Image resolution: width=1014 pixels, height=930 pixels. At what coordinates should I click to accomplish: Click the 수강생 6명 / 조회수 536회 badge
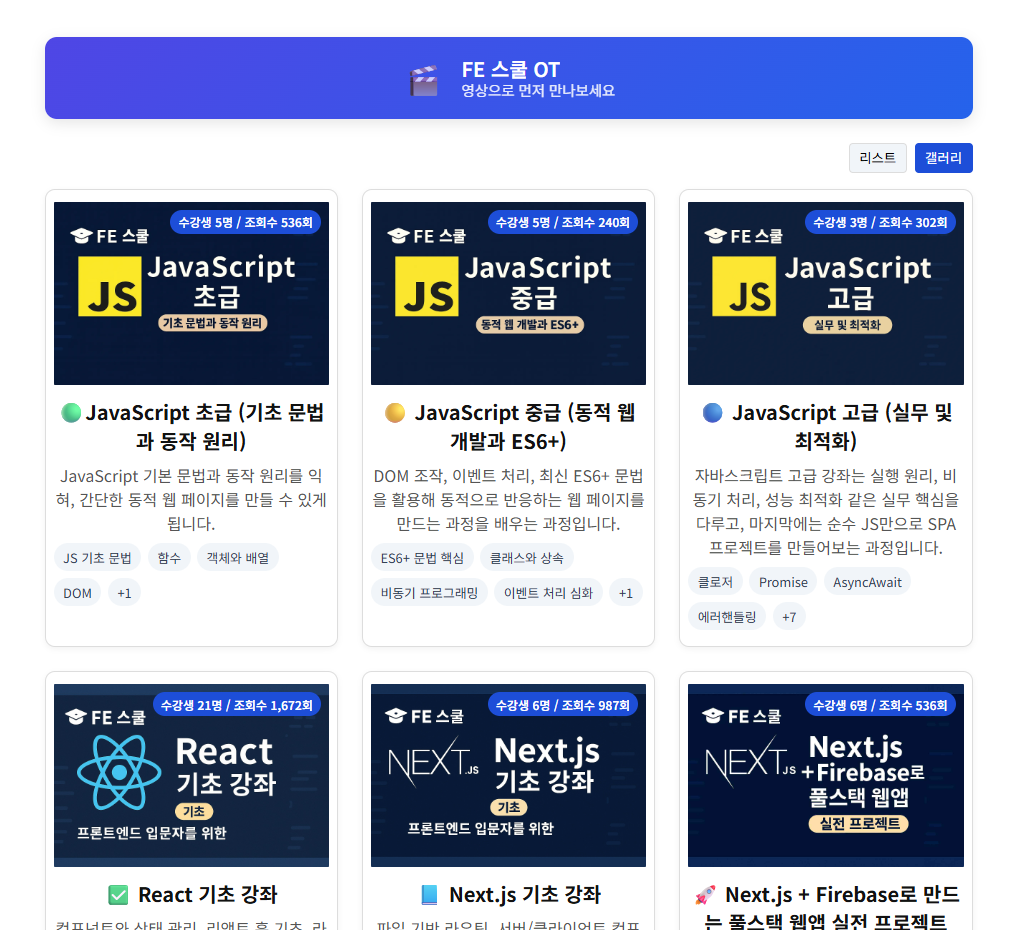coord(879,705)
